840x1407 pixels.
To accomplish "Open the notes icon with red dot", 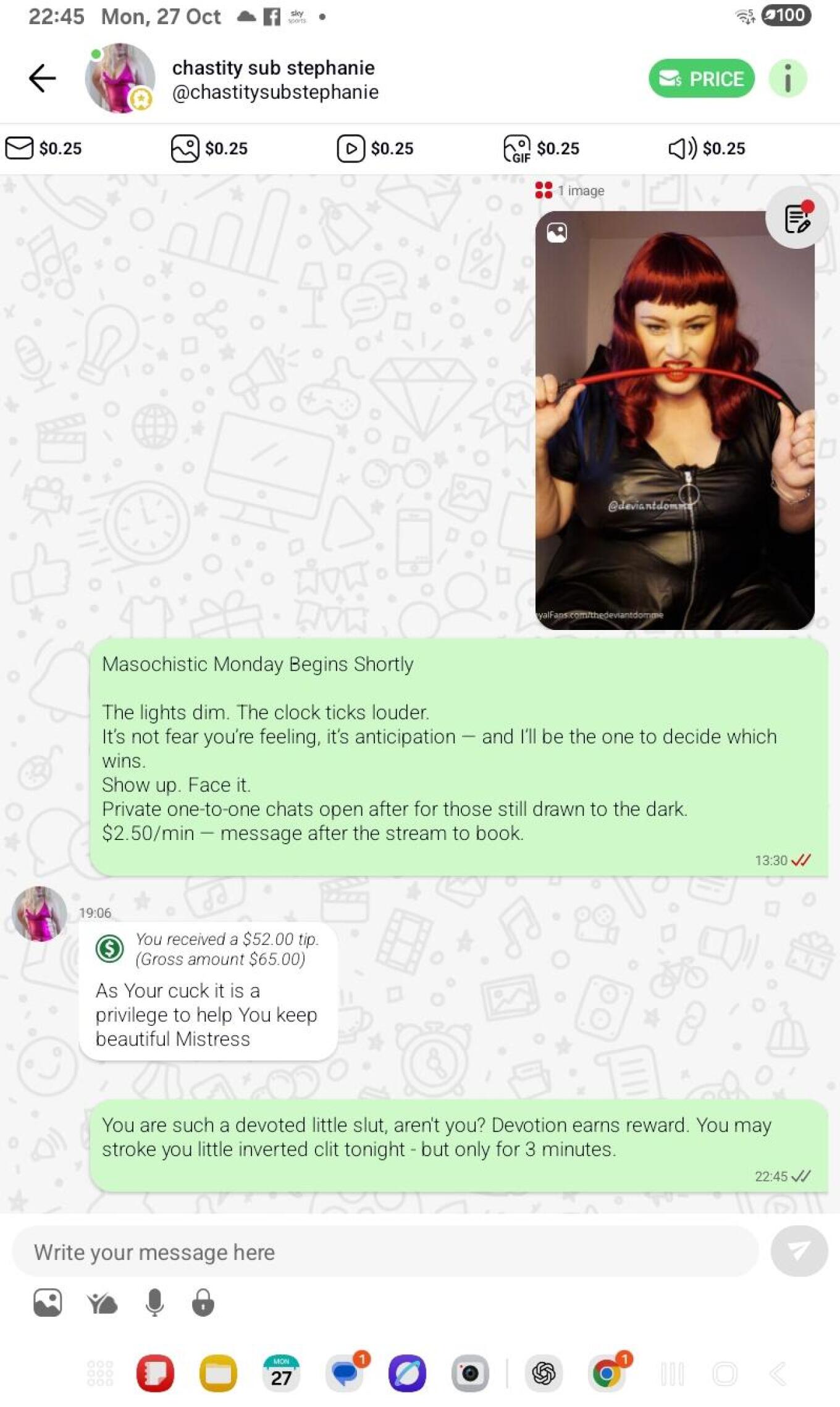I will pyautogui.click(x=797, y=217).
